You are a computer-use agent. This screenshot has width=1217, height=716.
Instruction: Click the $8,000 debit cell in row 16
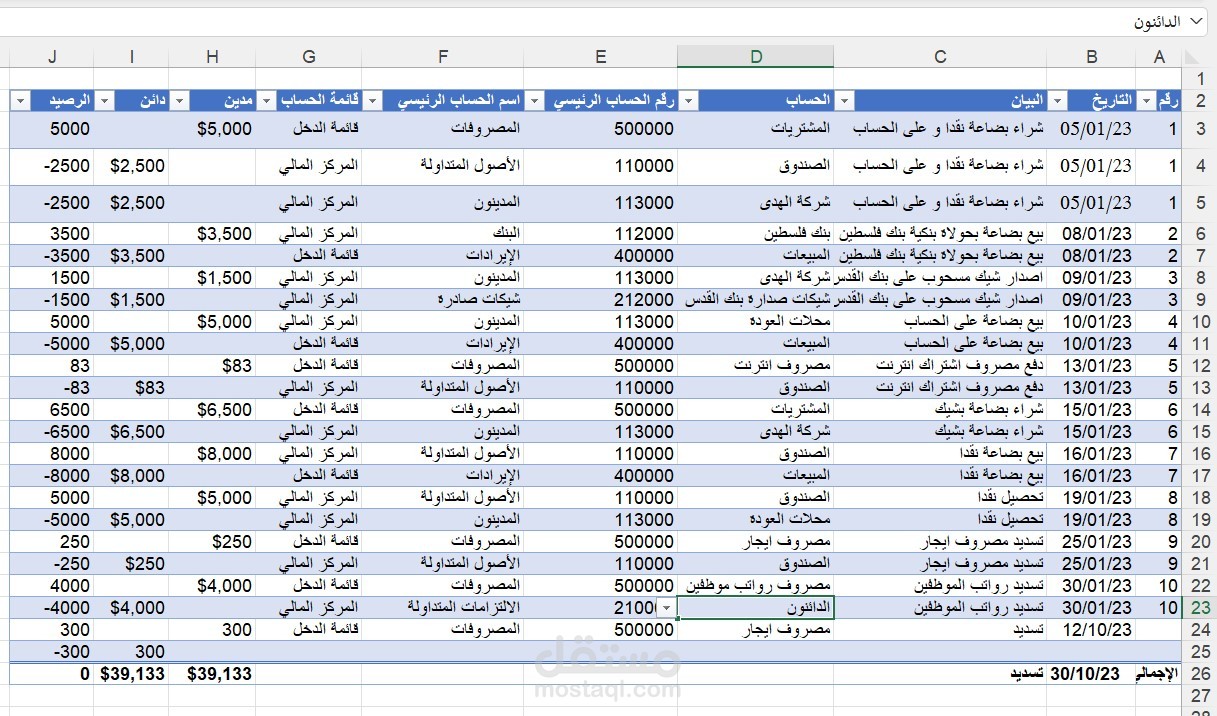tap(212, 454)
